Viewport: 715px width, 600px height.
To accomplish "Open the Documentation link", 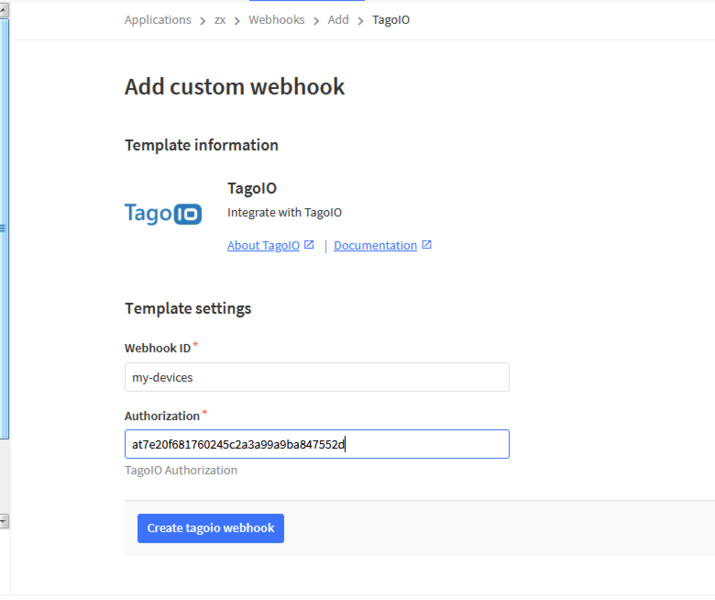I will (375, 245).
